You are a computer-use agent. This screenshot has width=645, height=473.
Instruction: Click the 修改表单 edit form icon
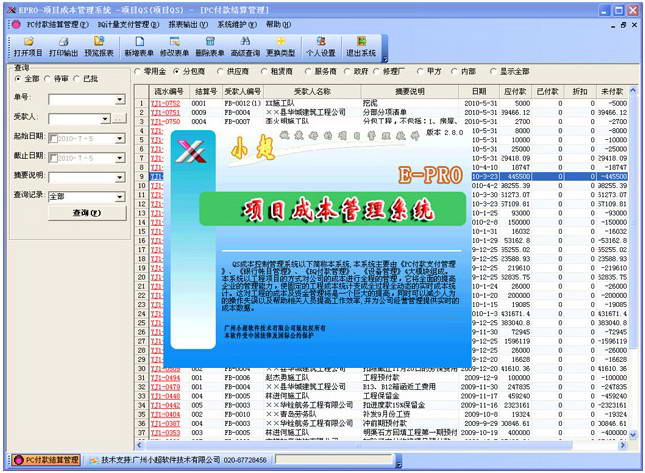(174, 47)
